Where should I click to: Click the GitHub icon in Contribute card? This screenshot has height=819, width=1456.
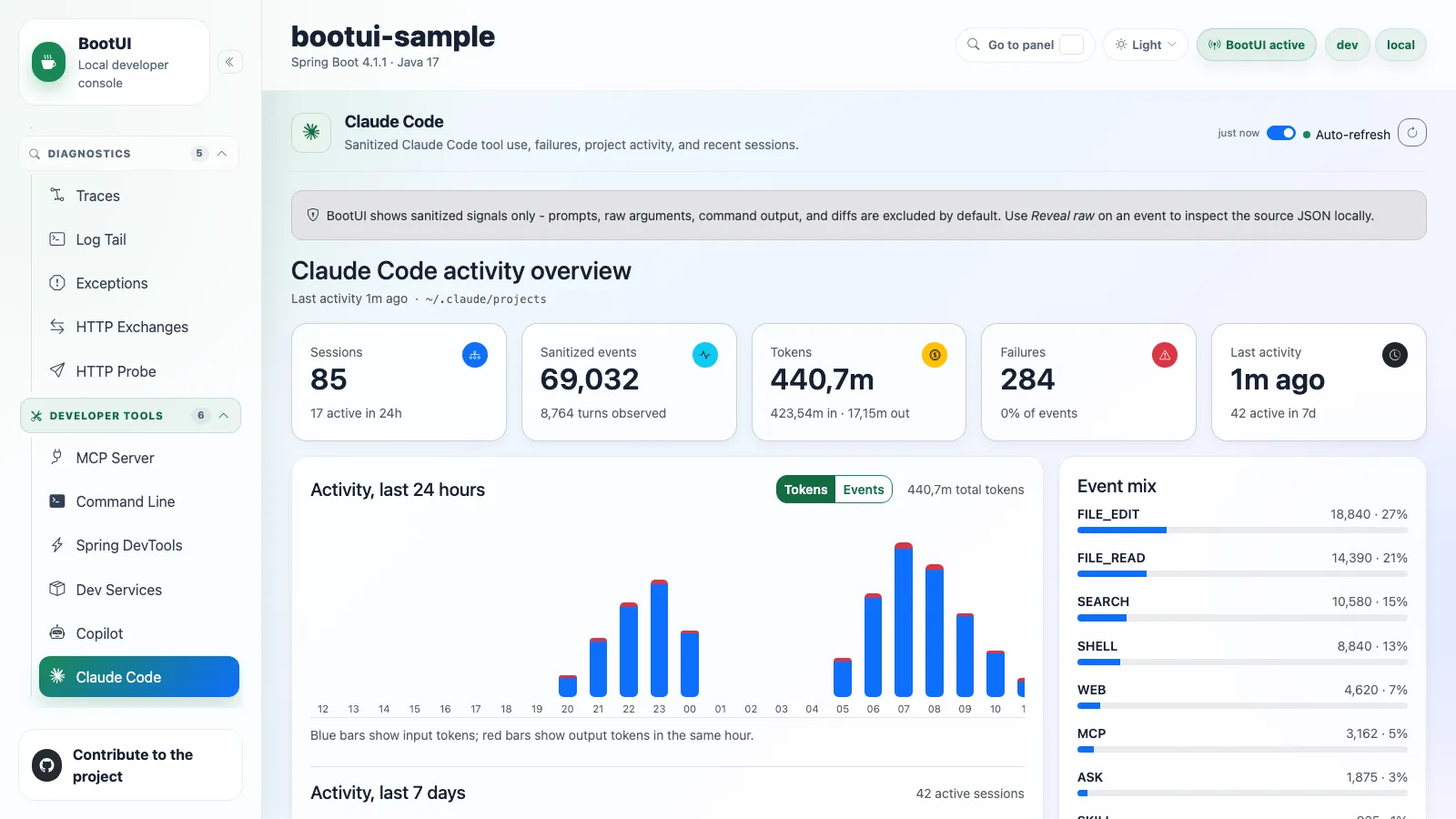point(47,765)
